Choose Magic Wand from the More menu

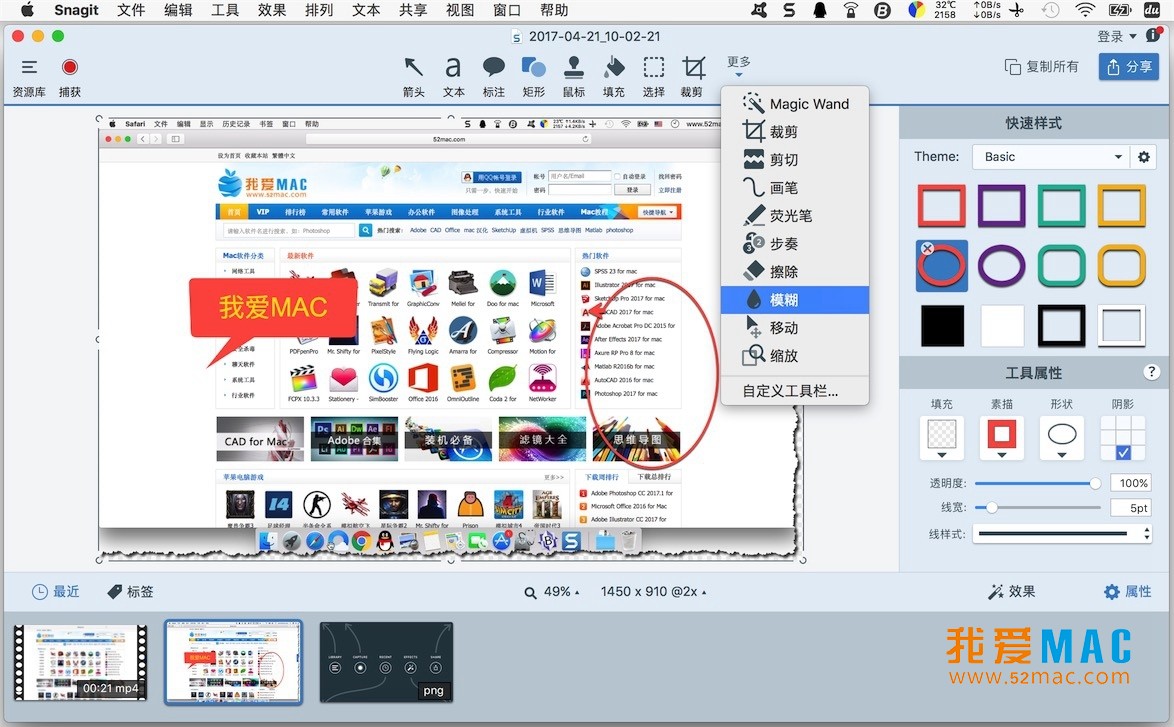794,104
